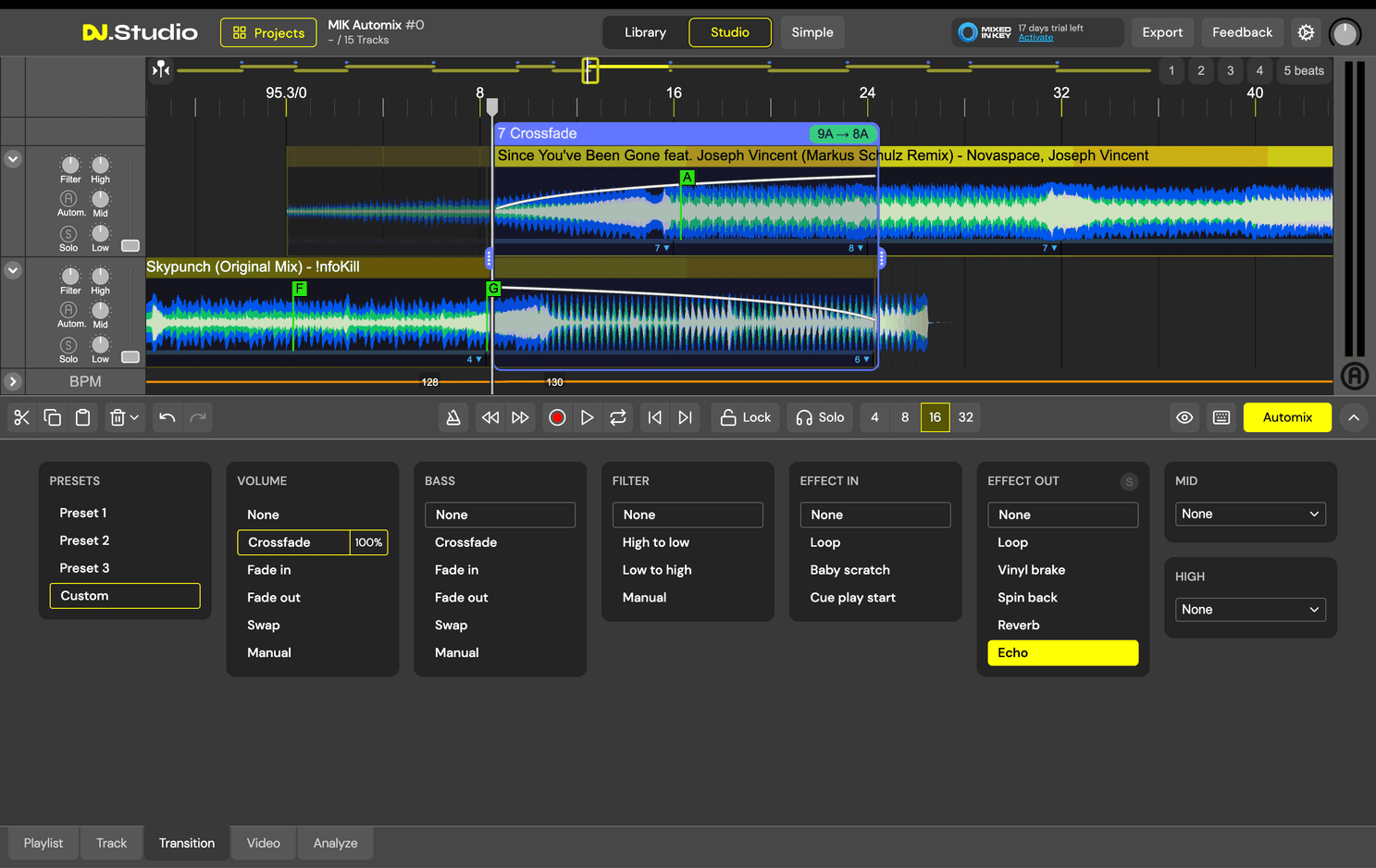Click the paste clipboard icon
This screenshot has height=868, width=1376.
(82, 417)
